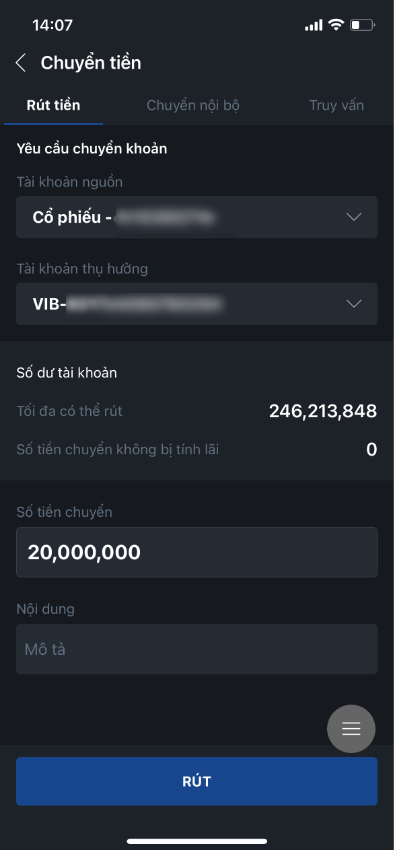This screenshot has height=850, width=396.
Task: Tap the cellular signal bars icon
Action: coord(314,25)
